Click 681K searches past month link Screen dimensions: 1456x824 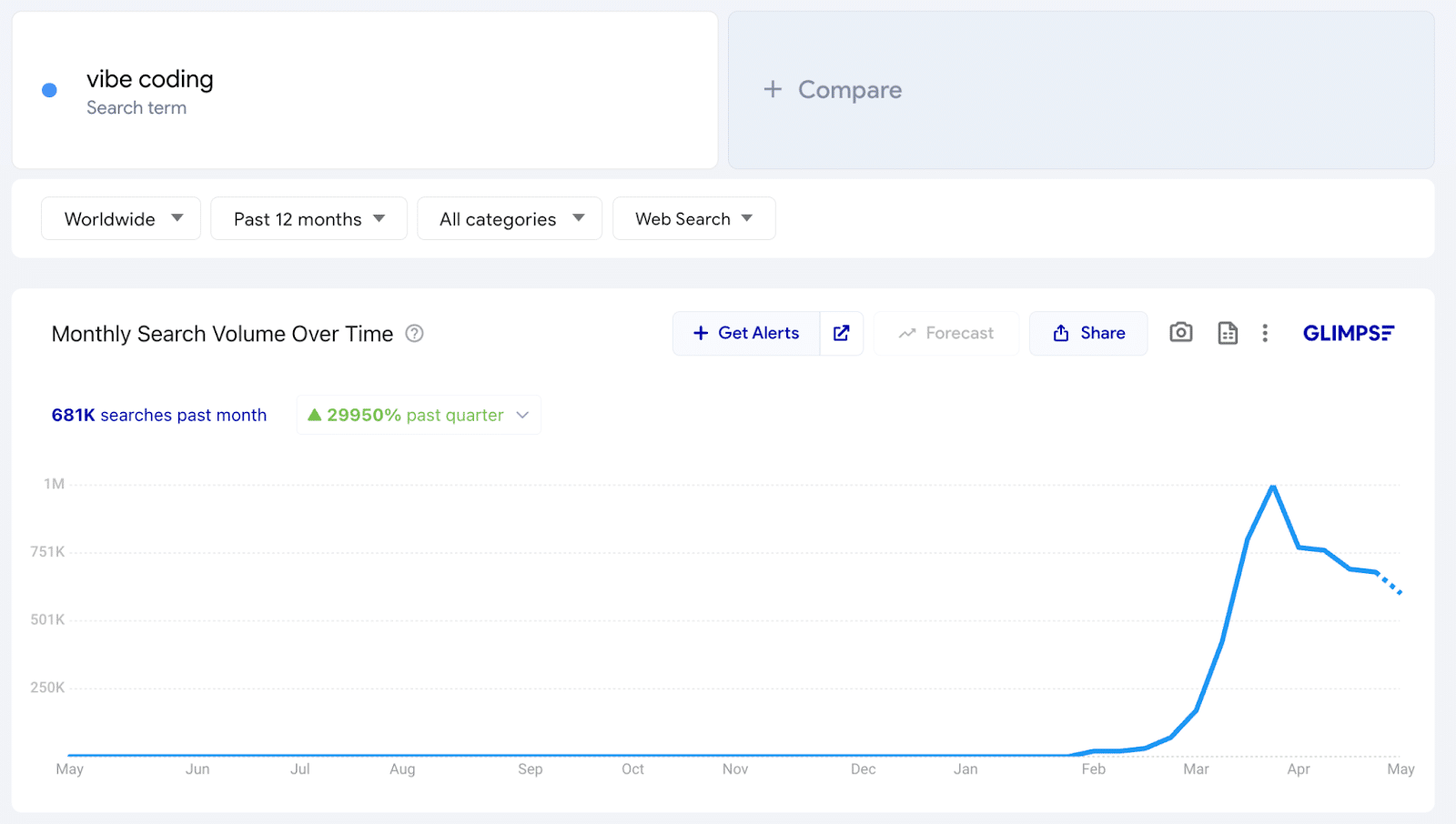click(x=159, y=415)
